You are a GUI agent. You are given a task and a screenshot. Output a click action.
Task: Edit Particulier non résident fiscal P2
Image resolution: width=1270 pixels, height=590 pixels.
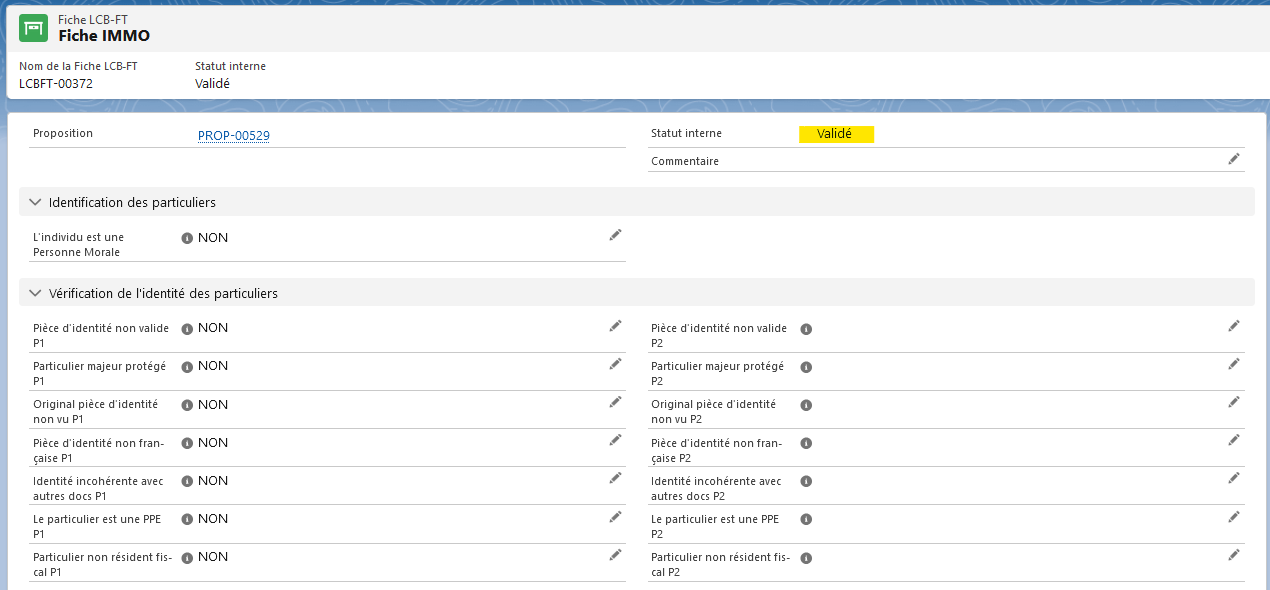click(1234, 554)
